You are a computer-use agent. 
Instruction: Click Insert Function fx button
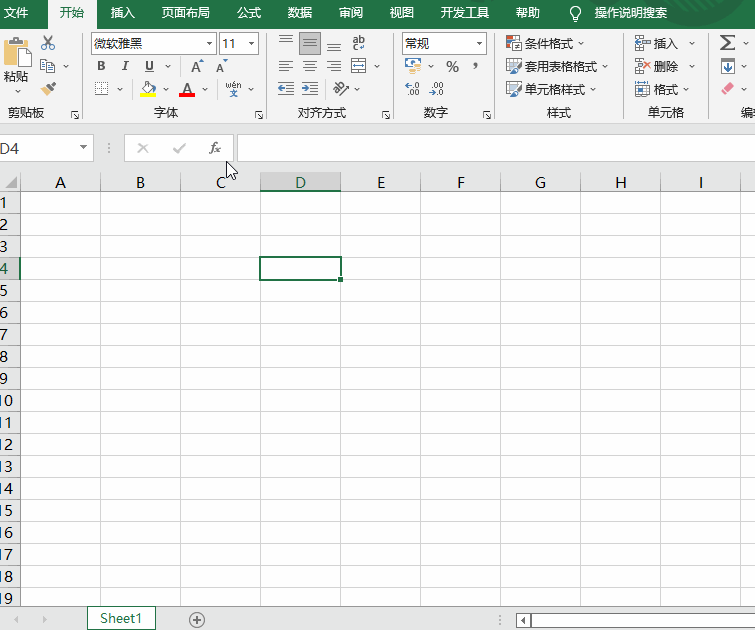215,148
